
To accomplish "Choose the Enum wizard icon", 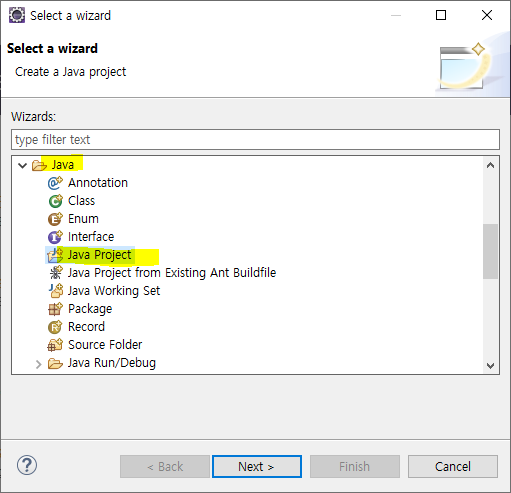I will tap(55, 219).
